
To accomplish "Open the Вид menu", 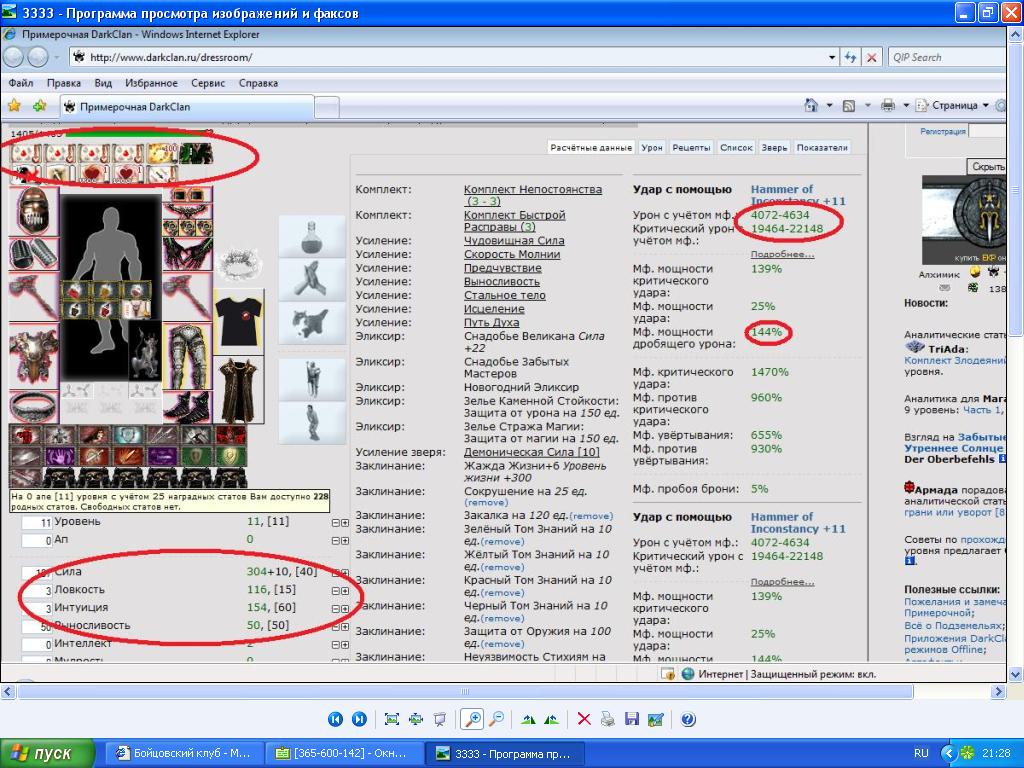I will [103, 83].
